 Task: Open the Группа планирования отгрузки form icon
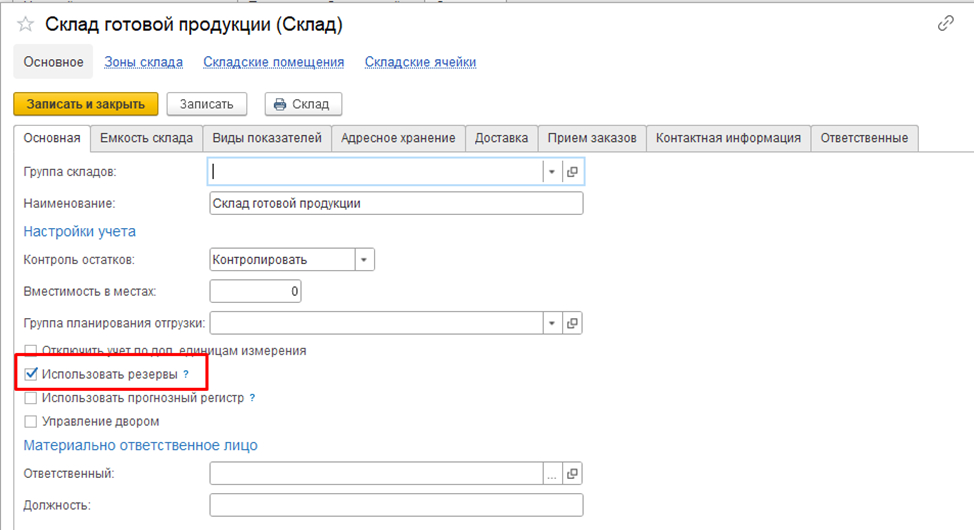(x=573, y=323)
